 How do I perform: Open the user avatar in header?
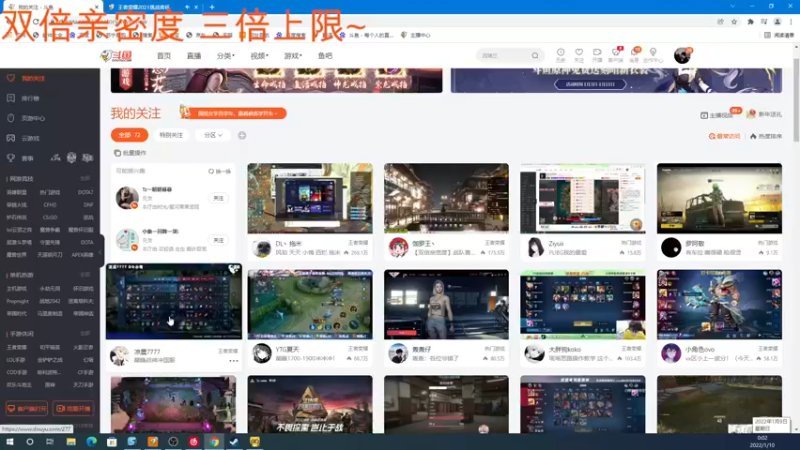tap(682, 55)
